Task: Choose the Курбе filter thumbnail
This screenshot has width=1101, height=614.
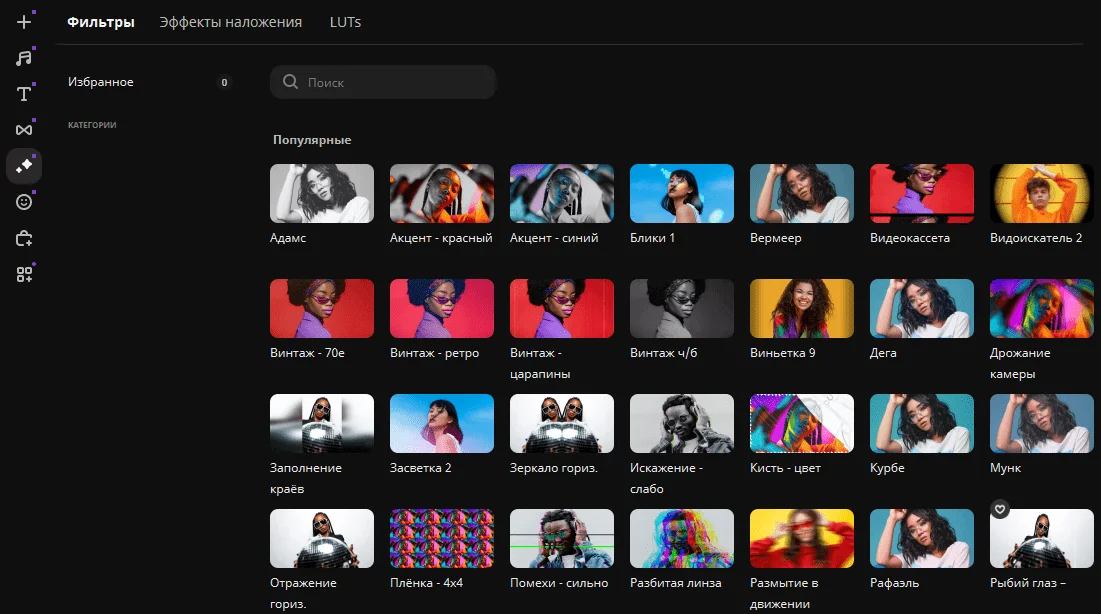Action: [x=922, y=423]
